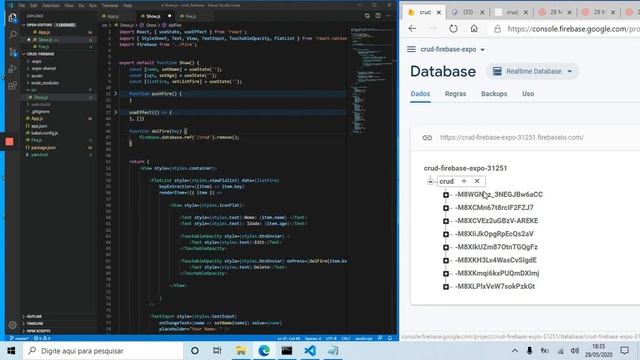Viewport: 640px width, 360px height.
Task: Click the microphone icon in system tray
Action: click(x=529, y=351)
